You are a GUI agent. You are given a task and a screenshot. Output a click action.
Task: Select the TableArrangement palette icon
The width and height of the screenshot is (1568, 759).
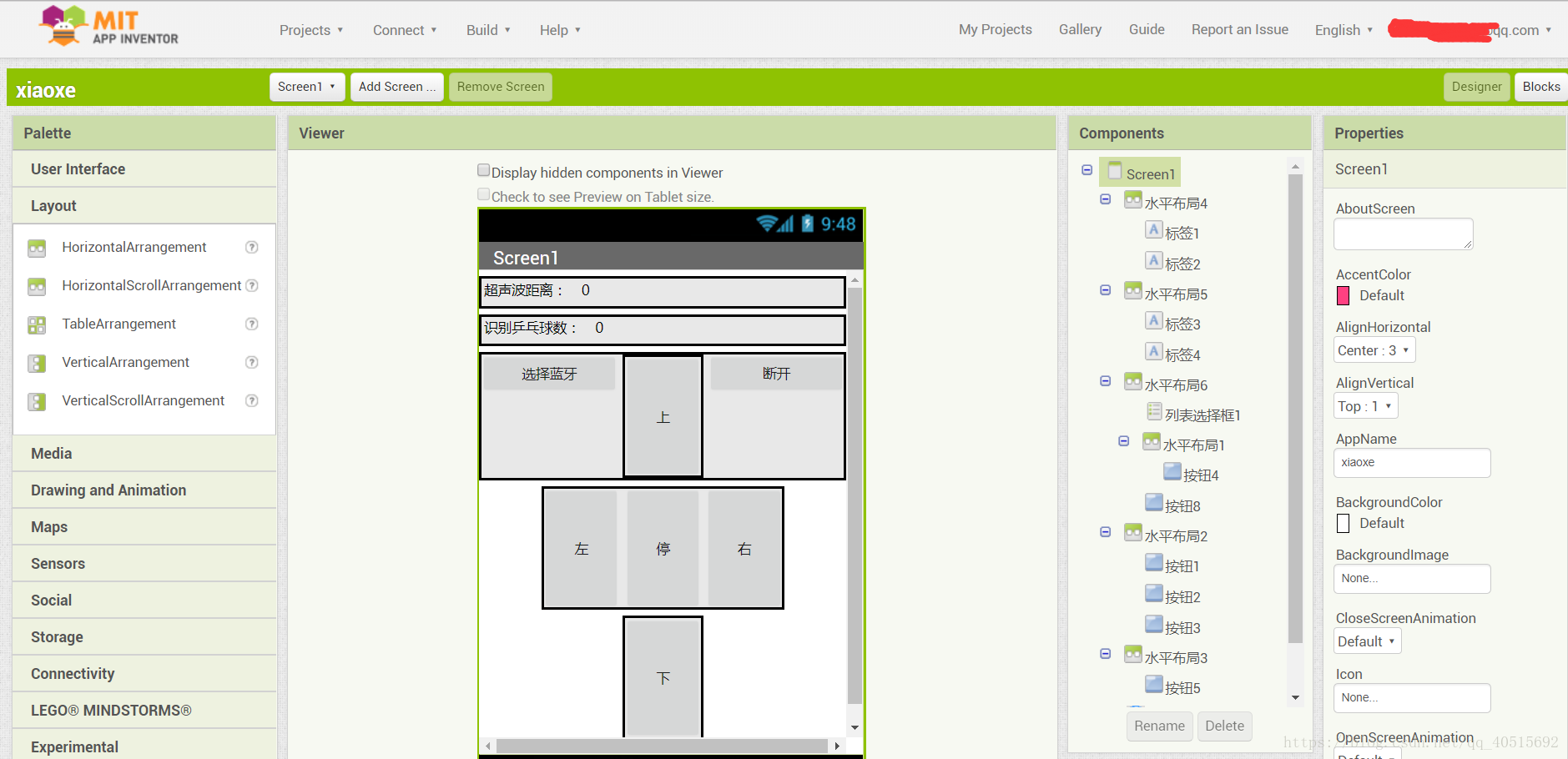tap(37, 324)
